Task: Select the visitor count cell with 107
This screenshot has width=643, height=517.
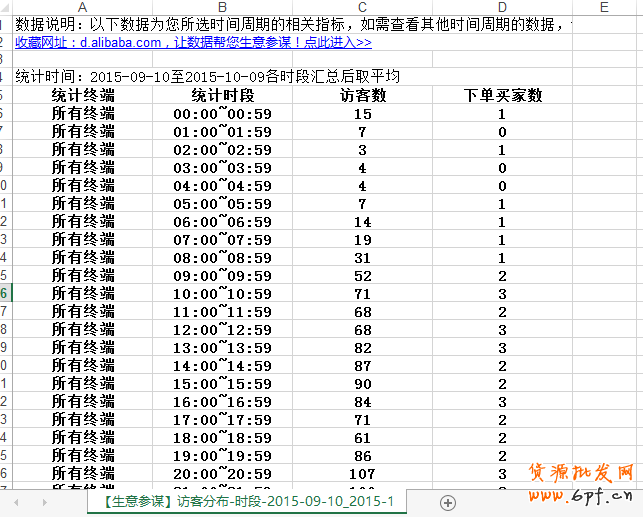Action: tap(362, 473)
